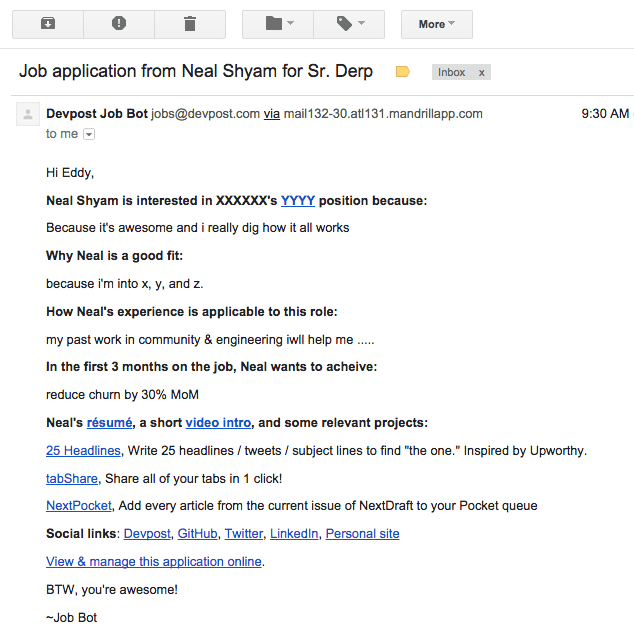Click the jobs@devpost.com sender address
634x637 pixels.
205,114
